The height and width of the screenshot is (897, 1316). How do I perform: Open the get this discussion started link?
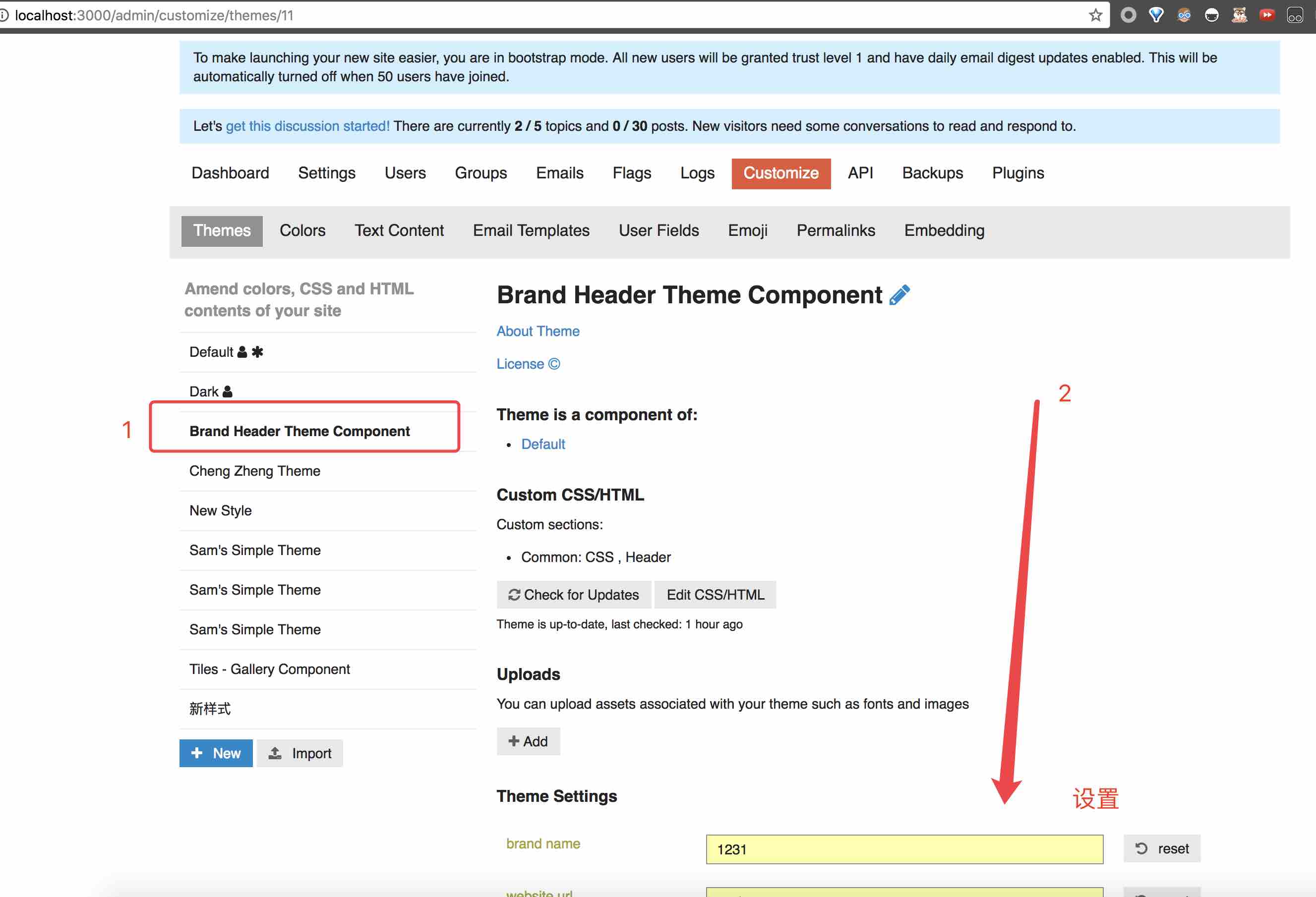pyautogui.click(x=307, y=126)
